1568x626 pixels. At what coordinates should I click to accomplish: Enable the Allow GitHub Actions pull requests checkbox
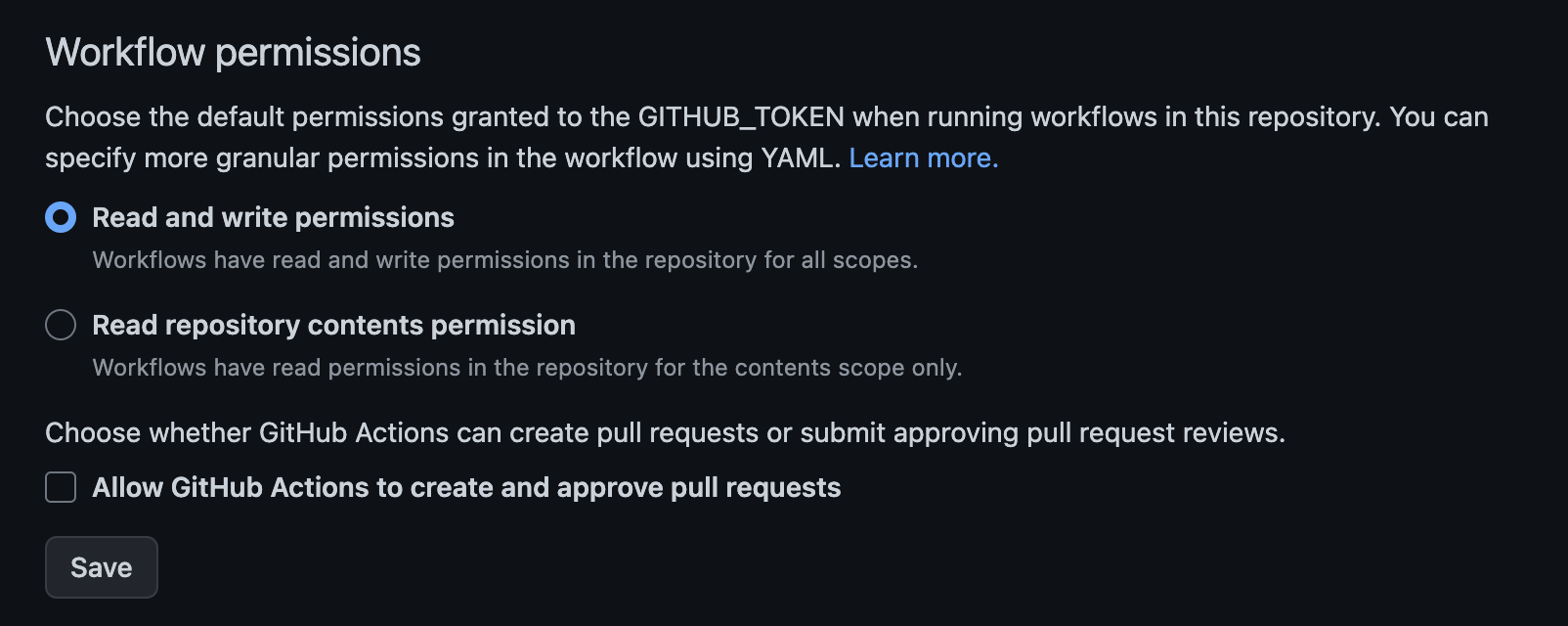pyautogui.click(x=61, y=487)
